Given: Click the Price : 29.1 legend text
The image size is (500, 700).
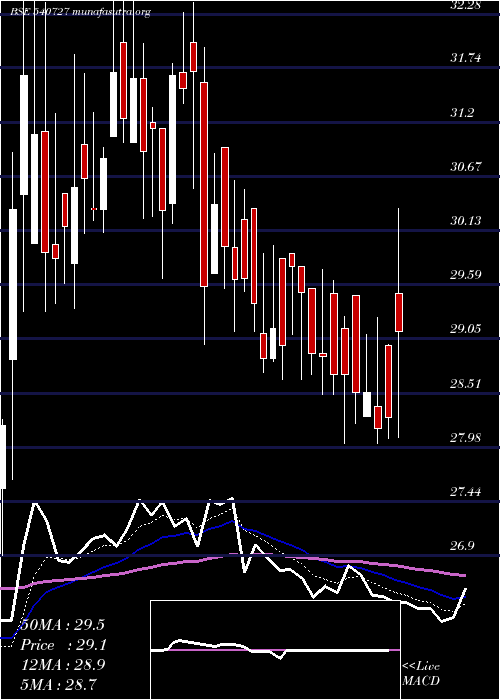Looking at the screenshot, I should [x=63, y=645].
